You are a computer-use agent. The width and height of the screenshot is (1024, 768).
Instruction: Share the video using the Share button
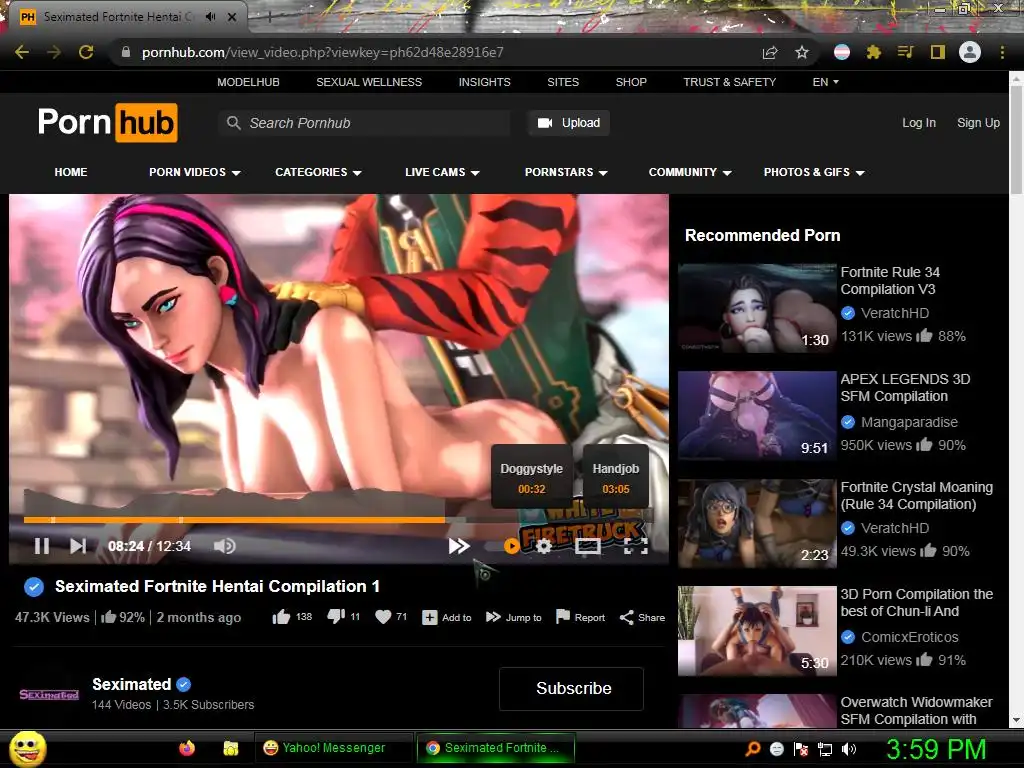(642, 617)
